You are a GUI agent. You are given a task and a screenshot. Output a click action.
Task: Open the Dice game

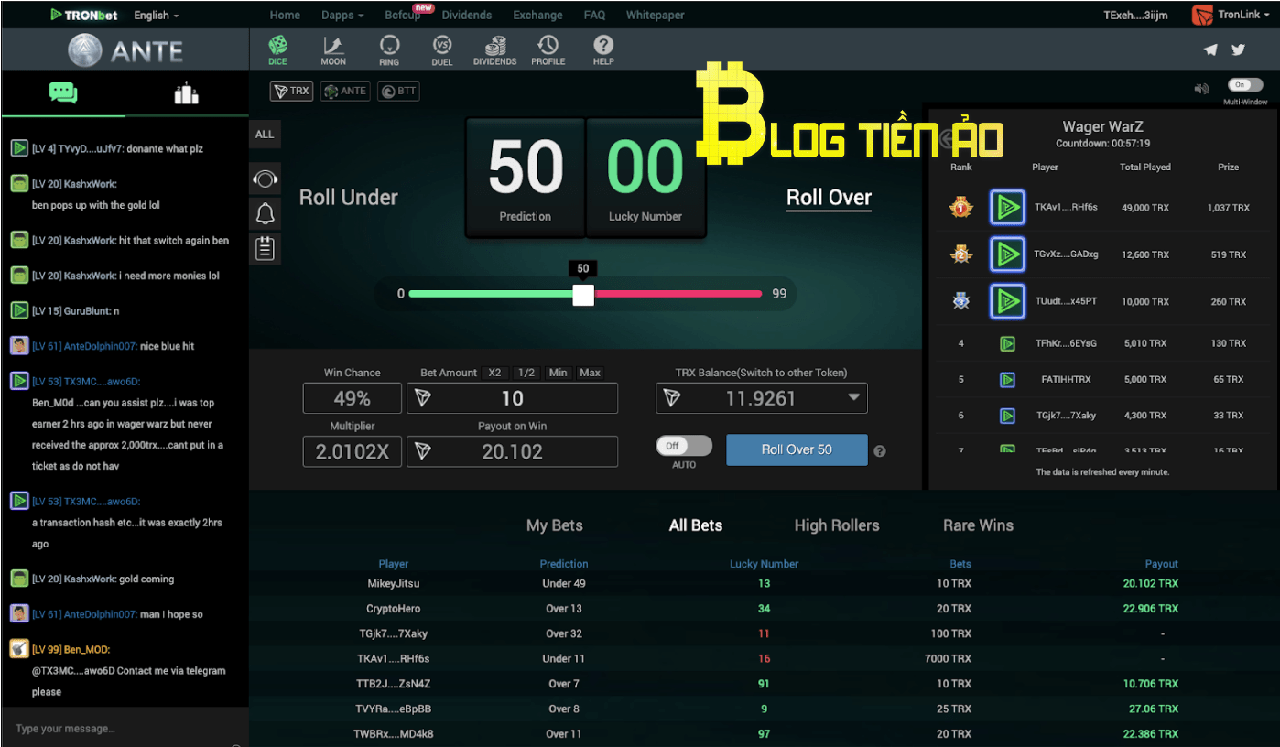click(x=278, y=50)
